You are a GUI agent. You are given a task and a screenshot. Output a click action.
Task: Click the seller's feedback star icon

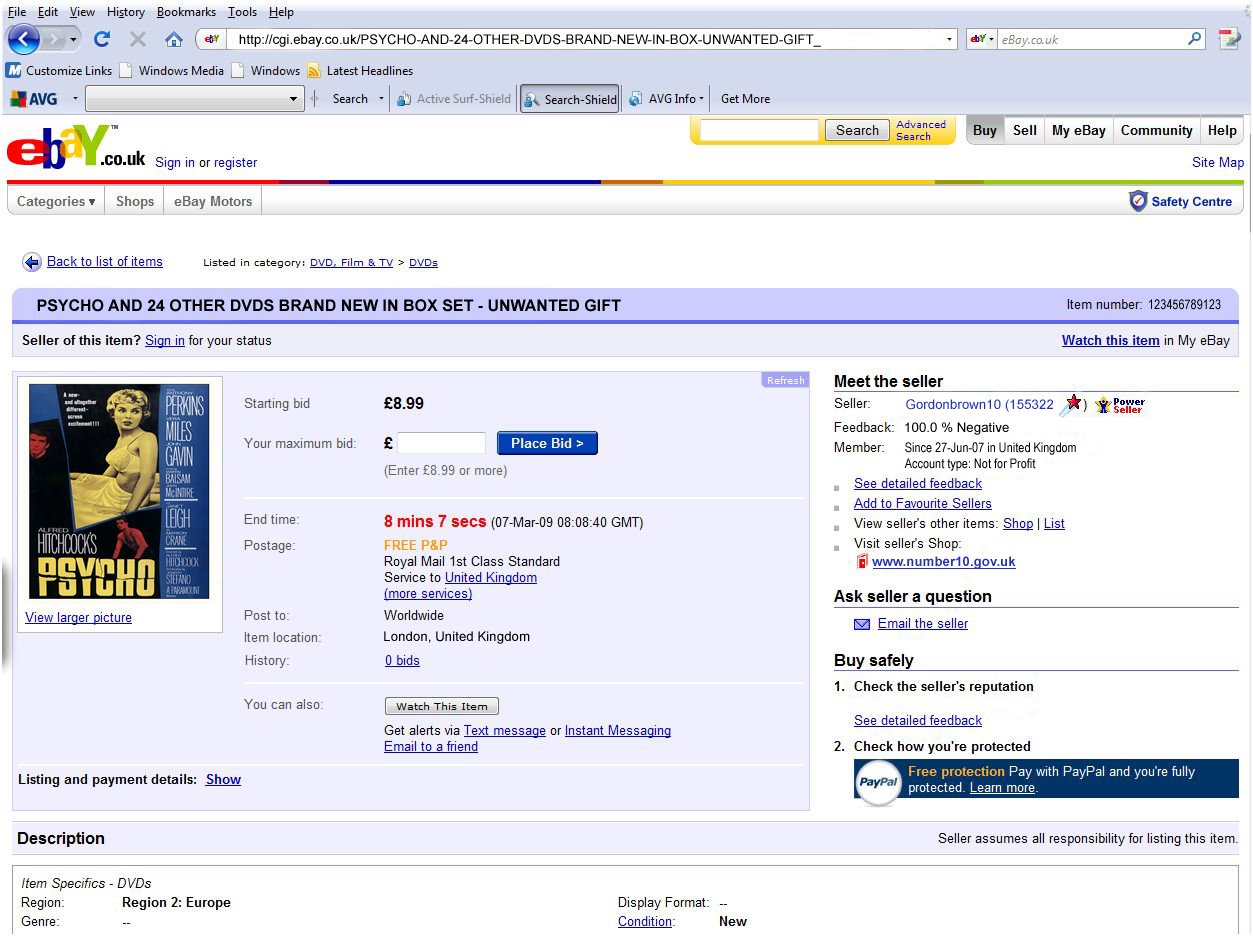pos(1072,404)
